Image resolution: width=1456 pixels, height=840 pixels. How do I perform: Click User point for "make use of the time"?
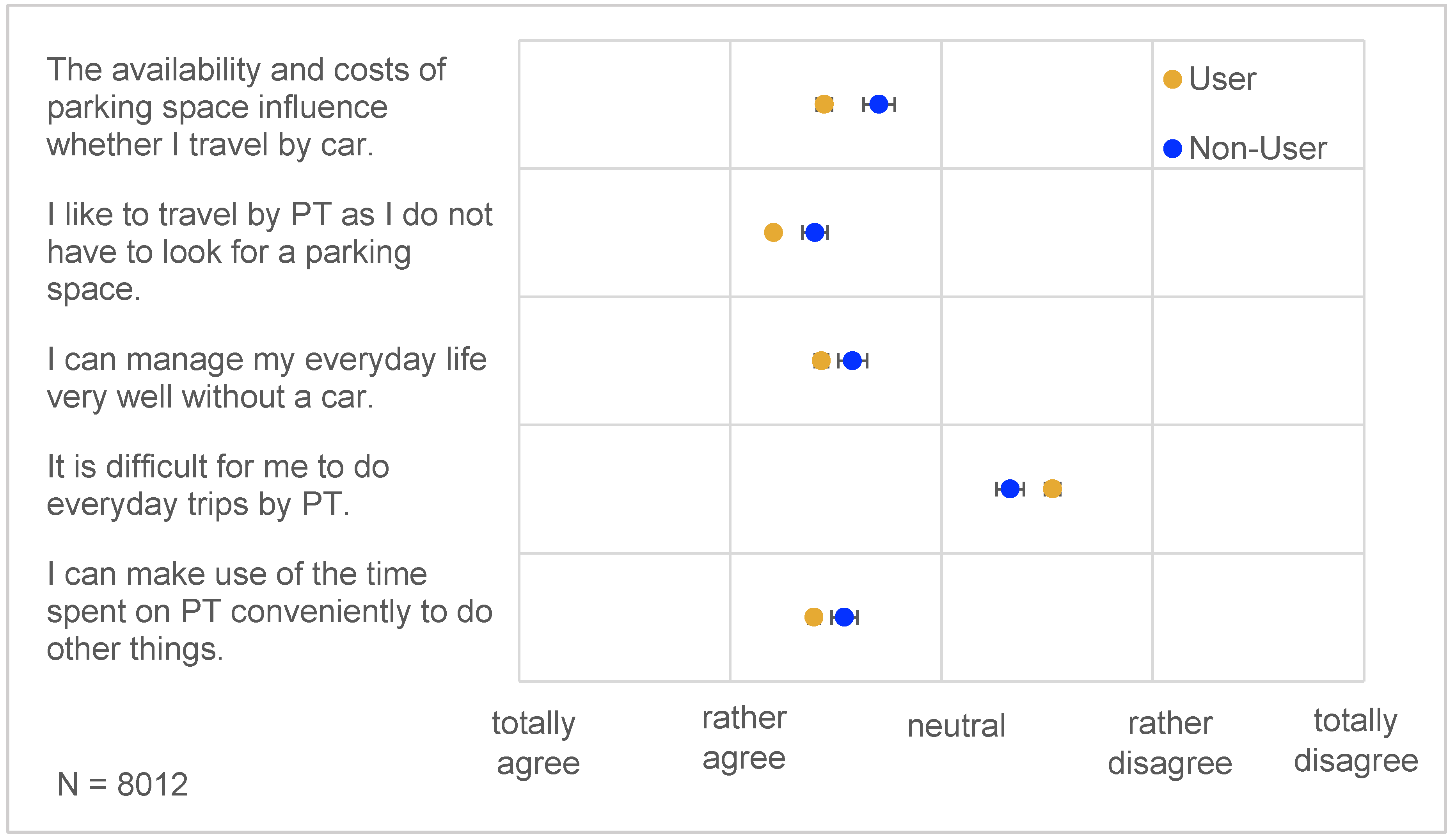(813, 617)
